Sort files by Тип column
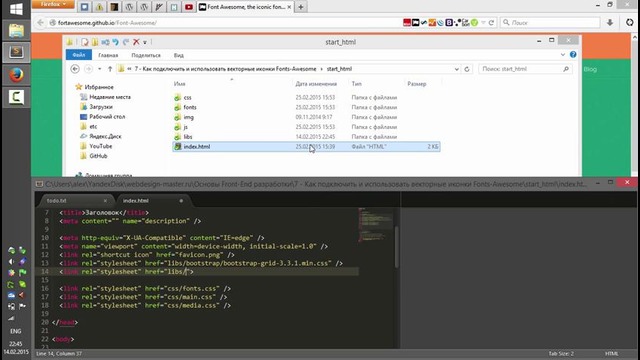This screenshot has height=360, width=640. (357, 84)
